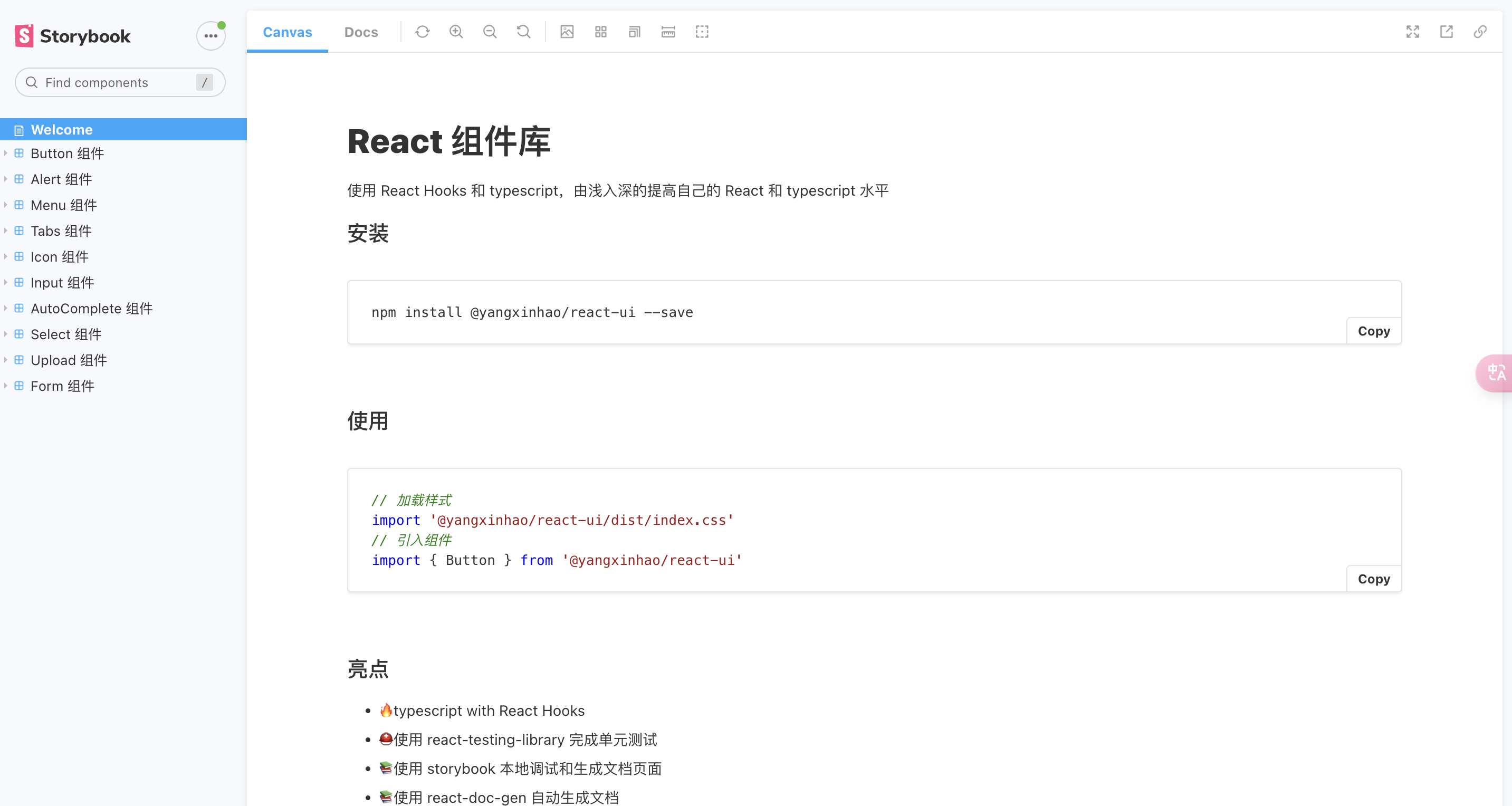
Task: Click the copy canvas link icon
Action: click(x=1480, y=32)
